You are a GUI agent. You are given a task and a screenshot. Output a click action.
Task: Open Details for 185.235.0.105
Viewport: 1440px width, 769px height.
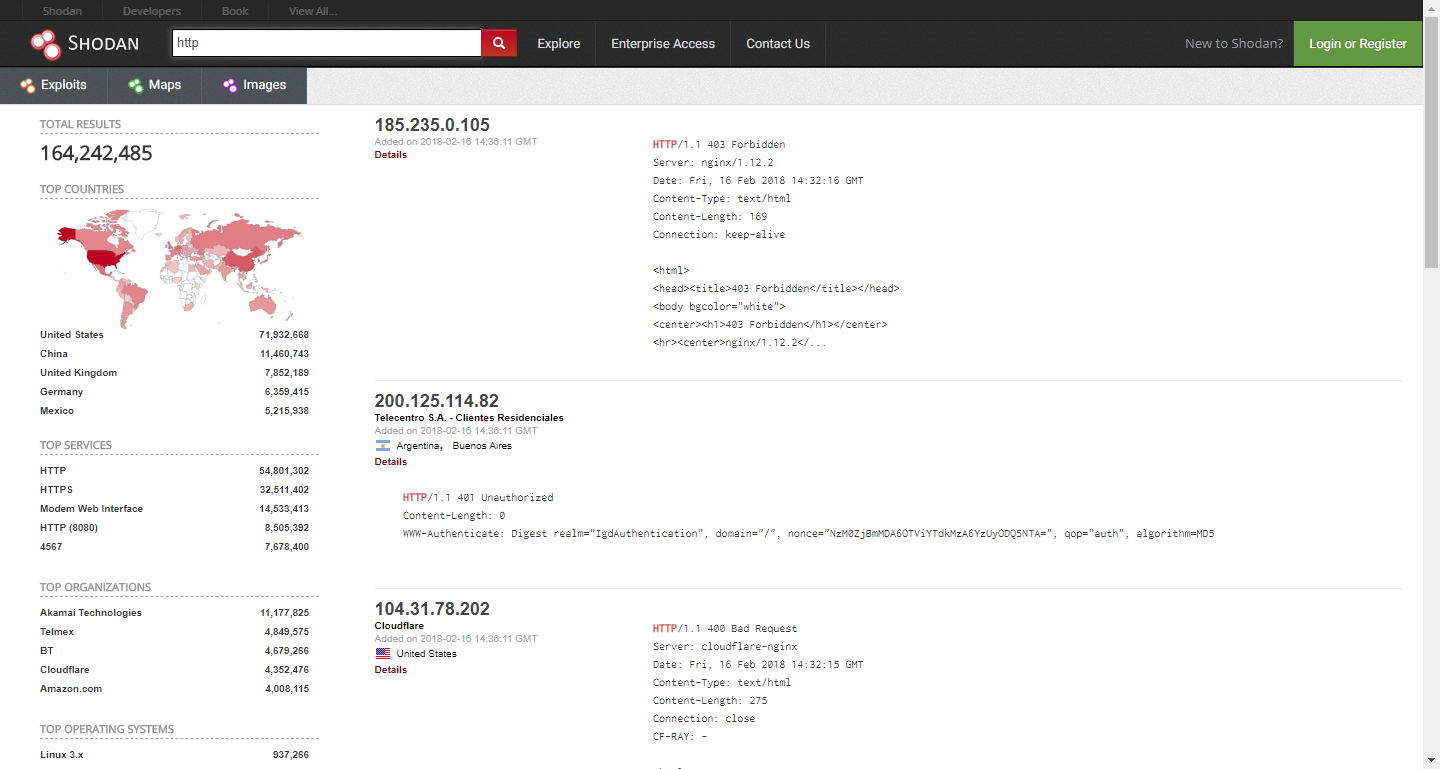coord(391,155)
